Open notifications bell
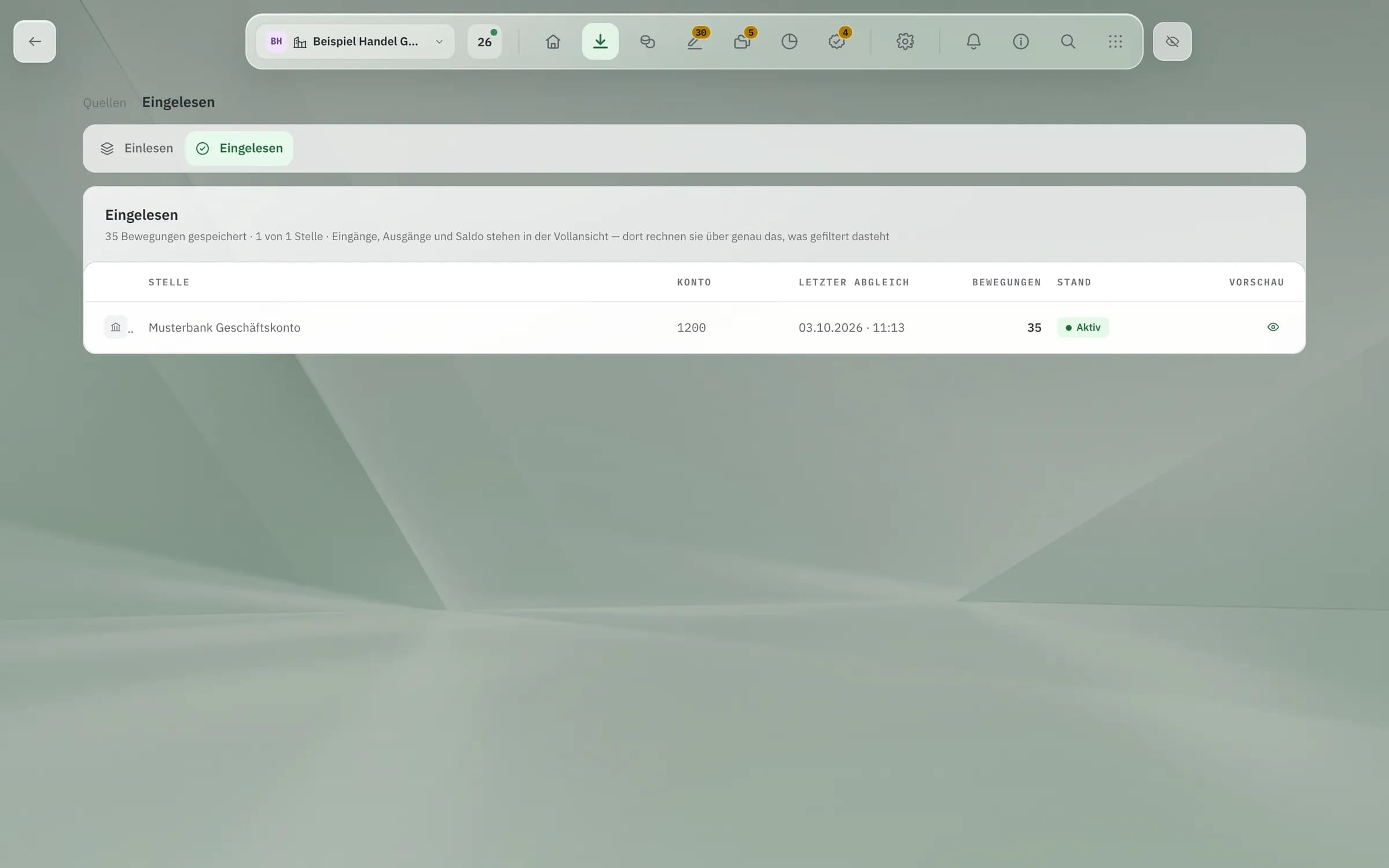This screenshot has width=1389, height=868. 973,42
